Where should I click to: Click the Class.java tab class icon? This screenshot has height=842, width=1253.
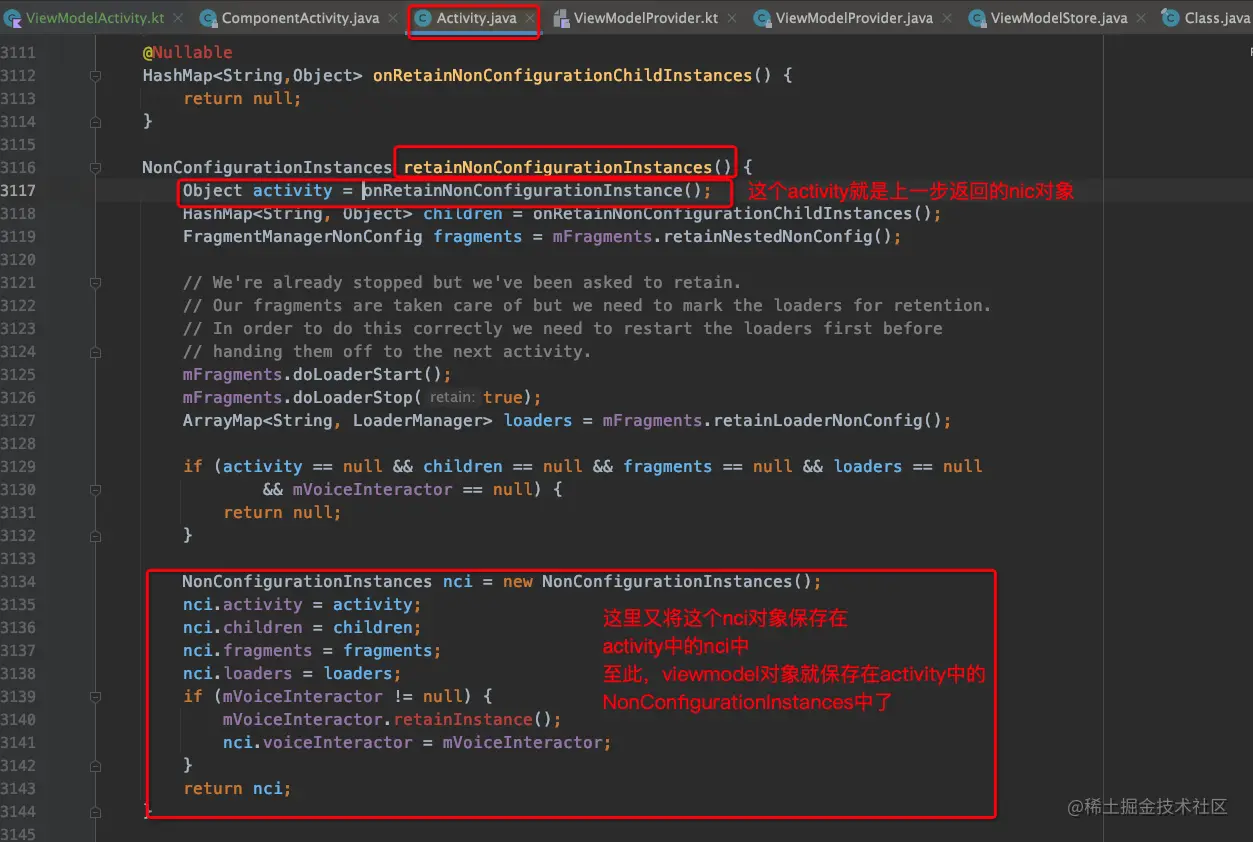(1170, 18)
